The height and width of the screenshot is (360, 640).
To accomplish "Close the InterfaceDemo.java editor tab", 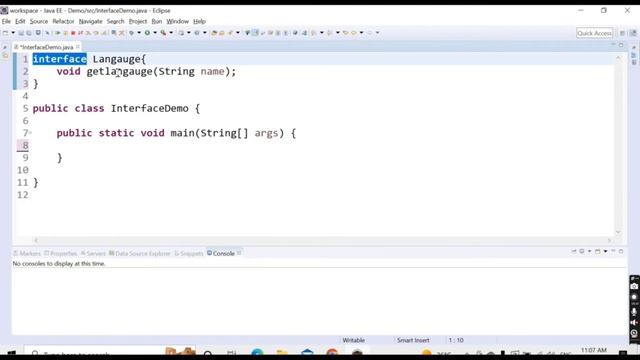I will [x=78, y=47].
